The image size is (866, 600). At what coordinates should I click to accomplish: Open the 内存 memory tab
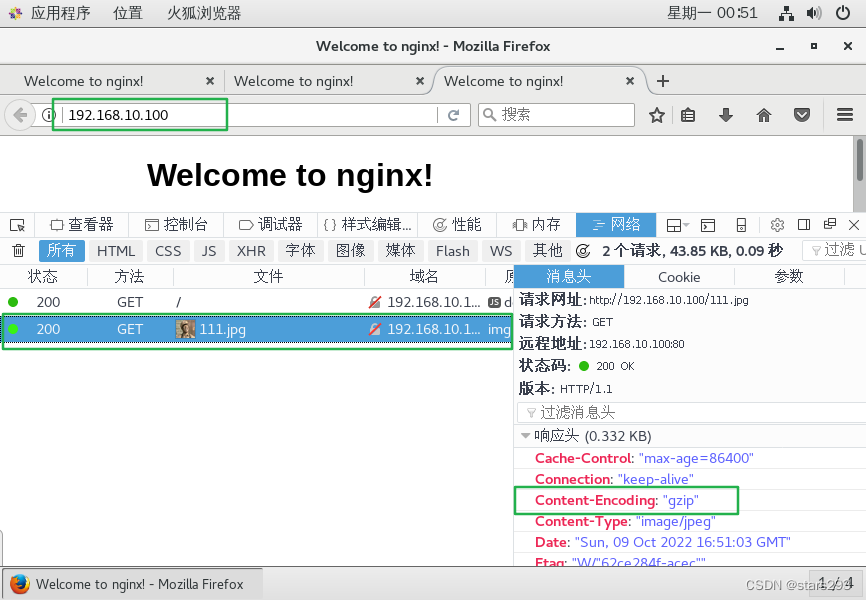[x=536, y=225]
